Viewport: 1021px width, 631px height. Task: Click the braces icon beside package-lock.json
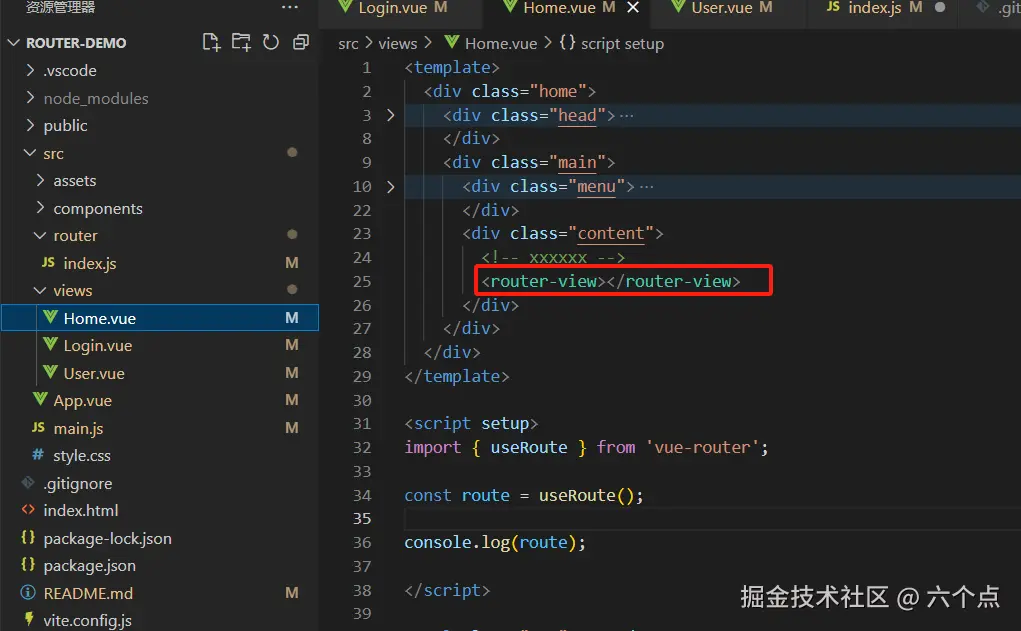pos(27,537)
